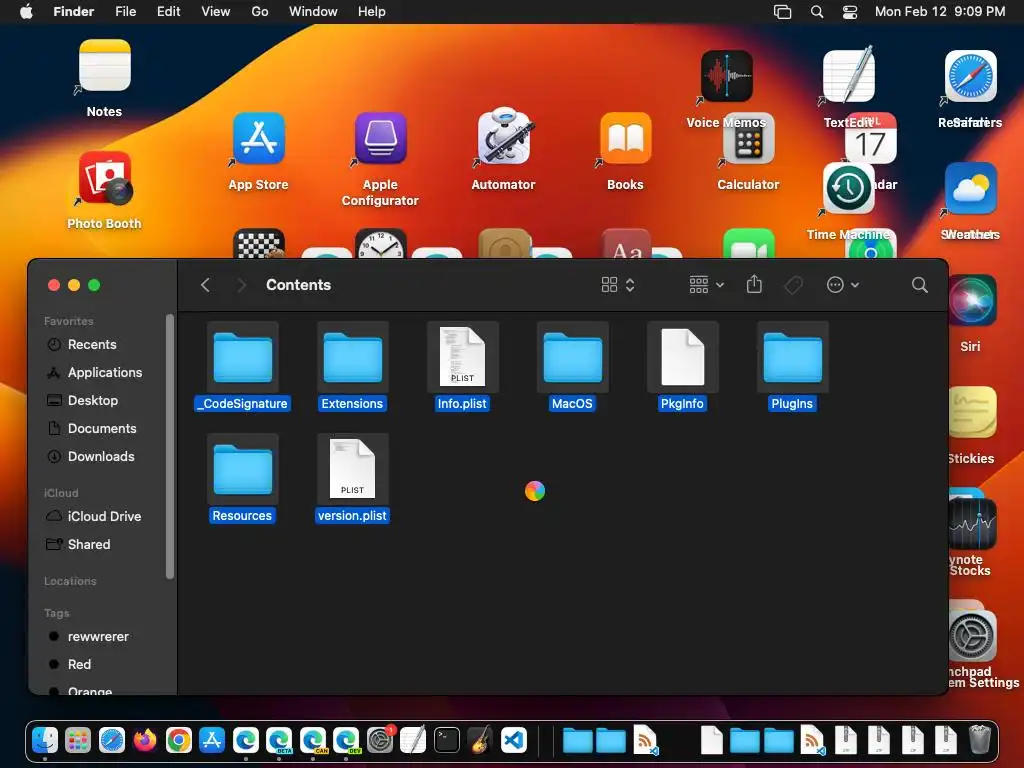Open Launchpad from the Dock
The width and height of the screenshot is (1024, 768).
pyautogui.click(x=78, y=740)
